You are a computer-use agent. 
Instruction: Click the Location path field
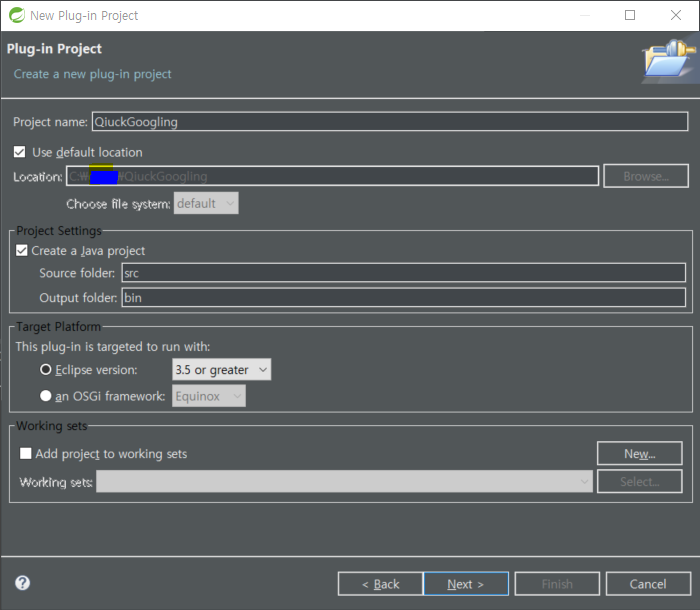(333, 176)
